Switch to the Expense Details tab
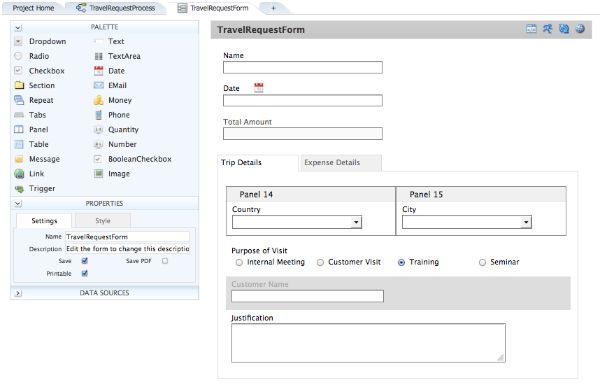The height and width of the screenshot is (387, 600). [332, 162]
